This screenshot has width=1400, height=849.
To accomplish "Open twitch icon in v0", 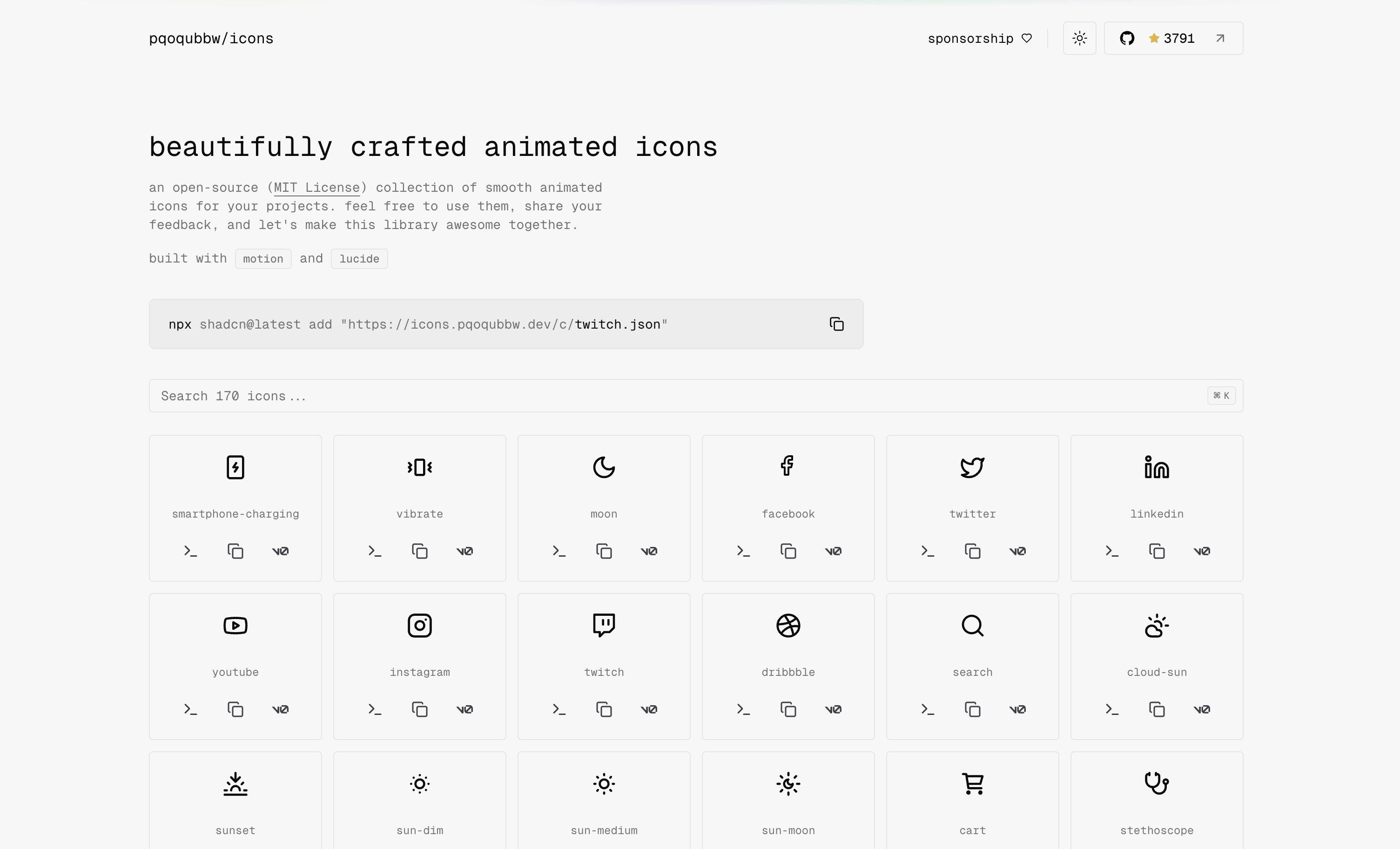I will tap(649, 708).
